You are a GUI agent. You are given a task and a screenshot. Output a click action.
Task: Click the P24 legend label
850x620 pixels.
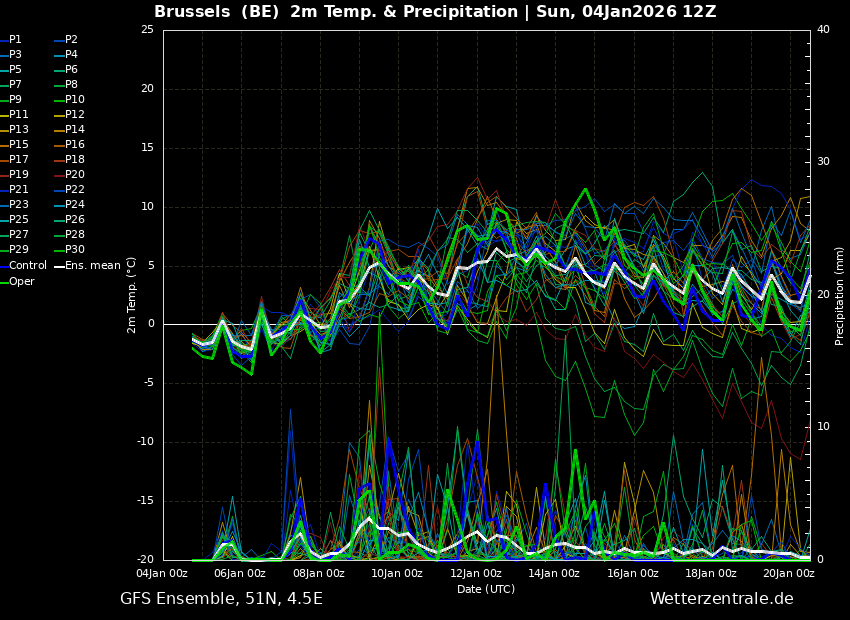[x=75, y=204]
